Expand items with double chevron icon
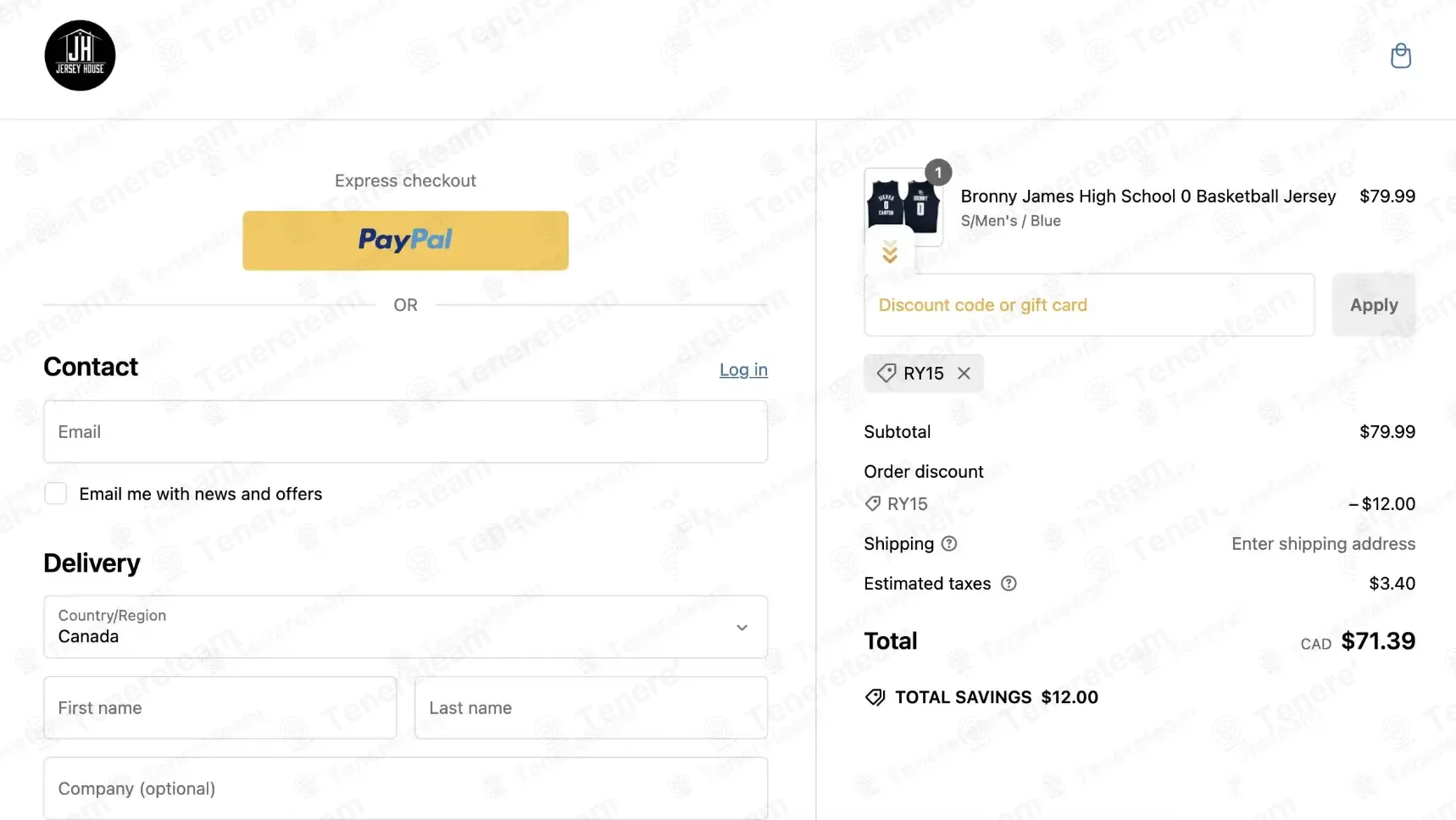This screenshot has height=820, width=1456. [890, 252]
